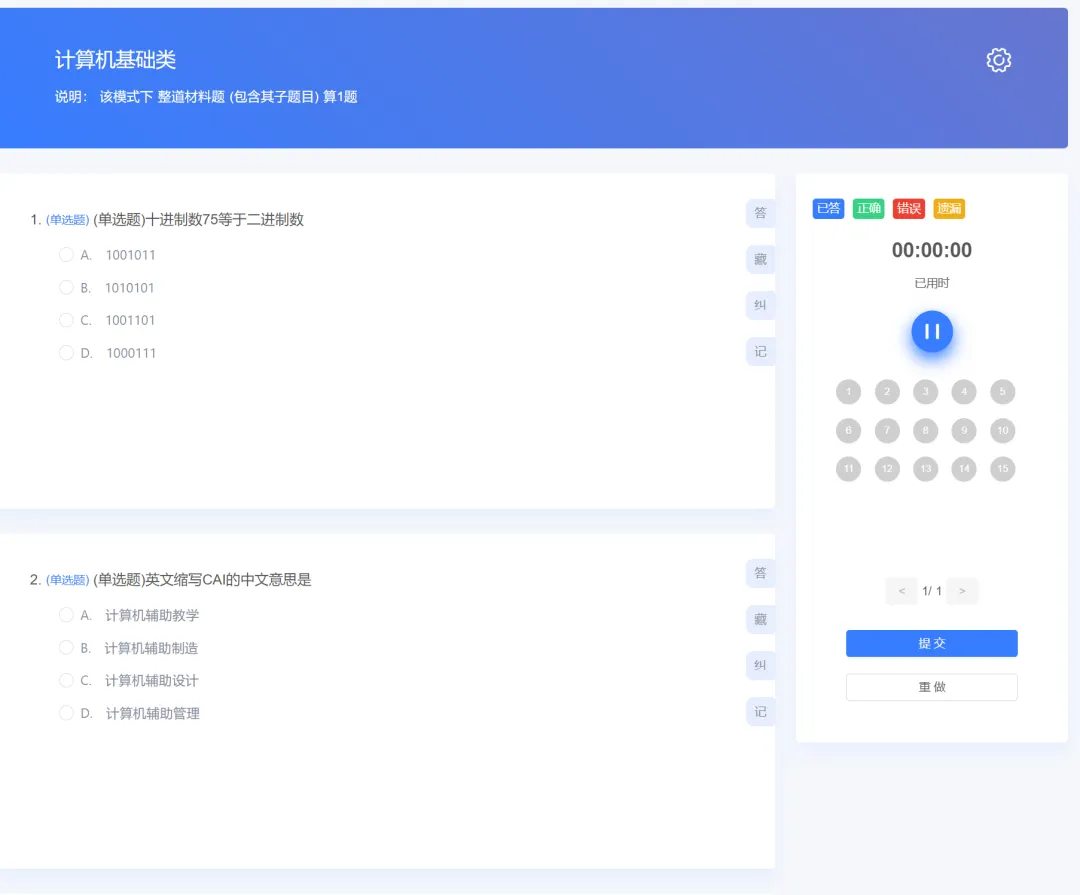Submit the quiz with 提交
1080x895 pixels.
(931, 644)
